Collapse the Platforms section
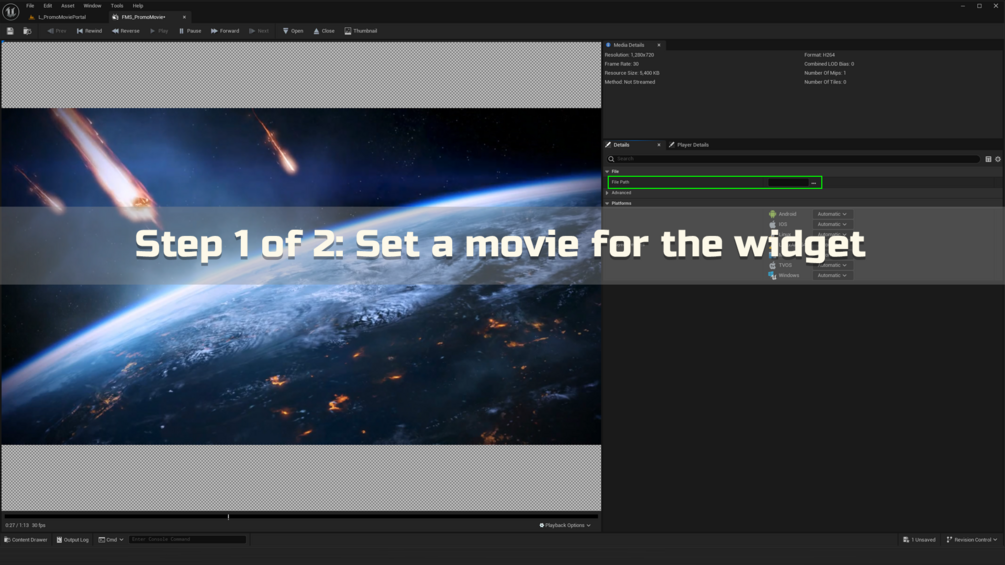 607,203
